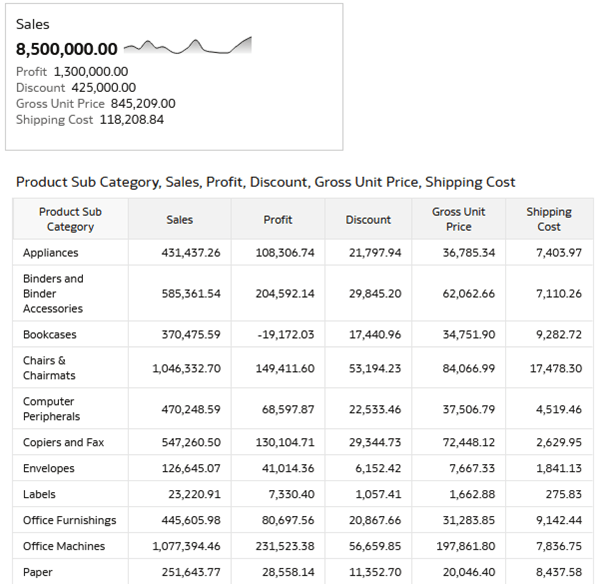Click Chairs shipping cost 17,478.30
Viewport: 600px width, 584px height.
coord(556,368)
